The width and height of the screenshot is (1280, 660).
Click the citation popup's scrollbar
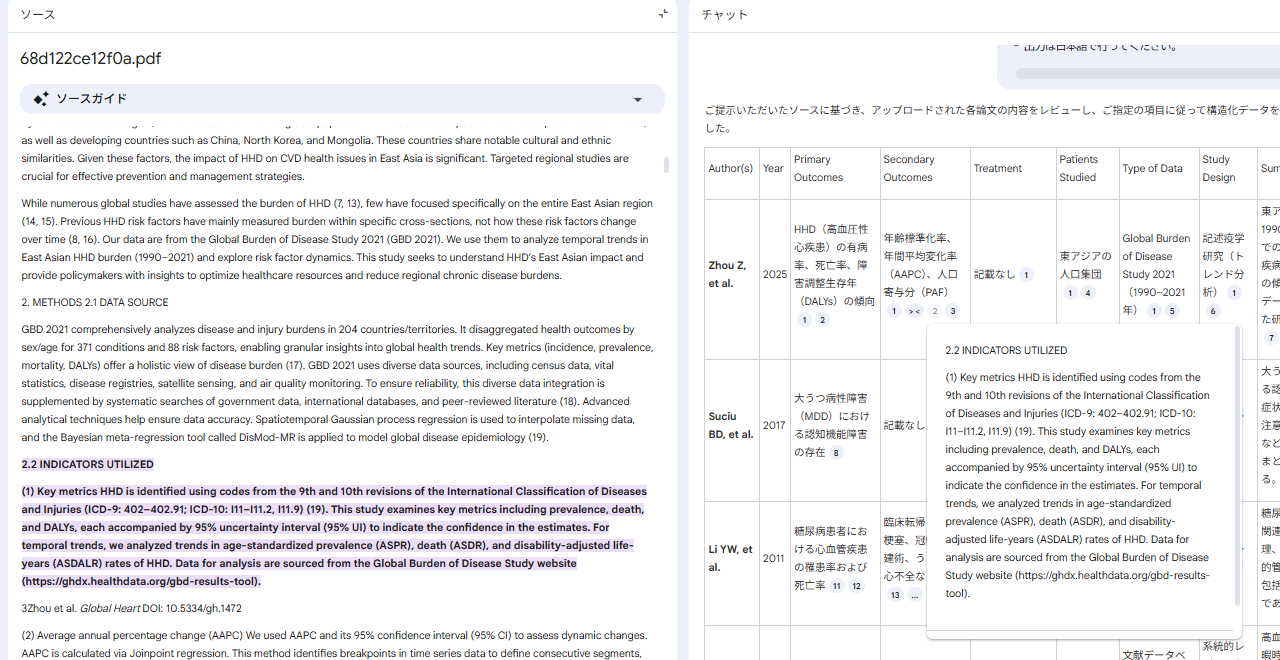(1238, 470)
